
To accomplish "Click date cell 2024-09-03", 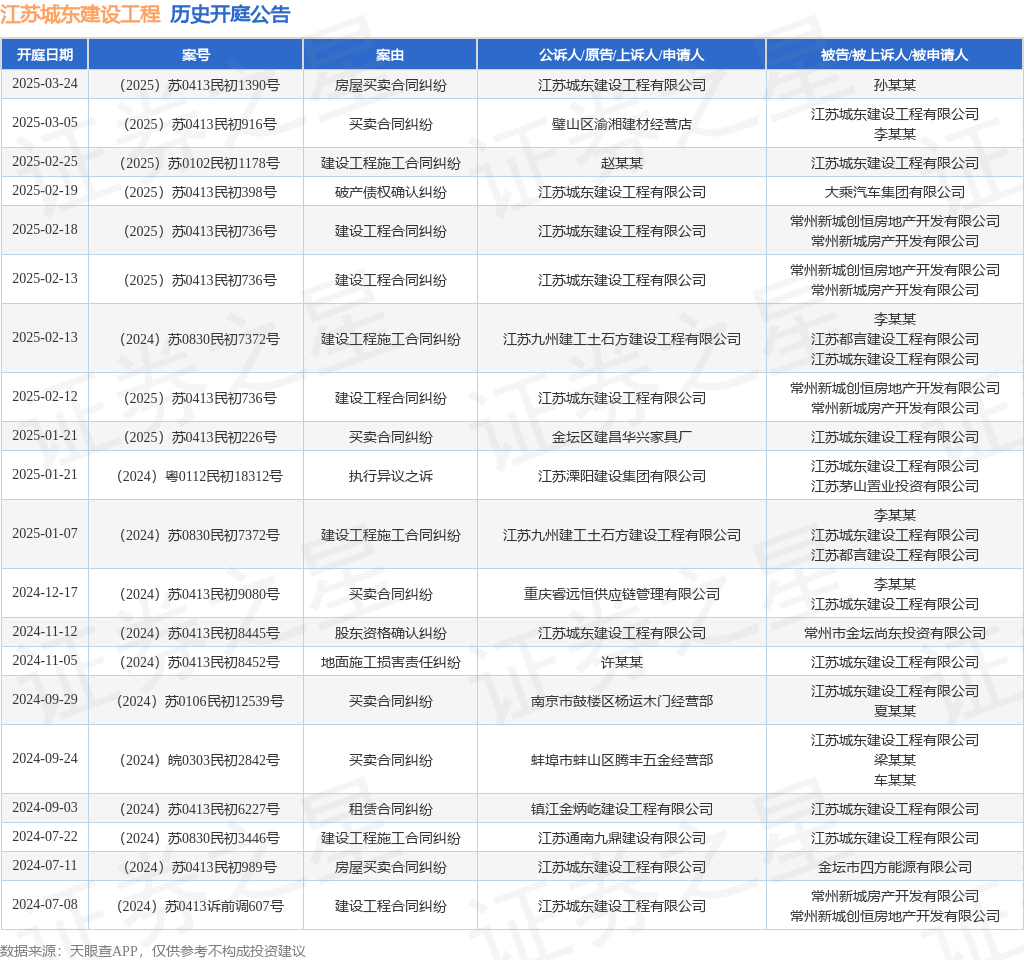I will 44,808.
